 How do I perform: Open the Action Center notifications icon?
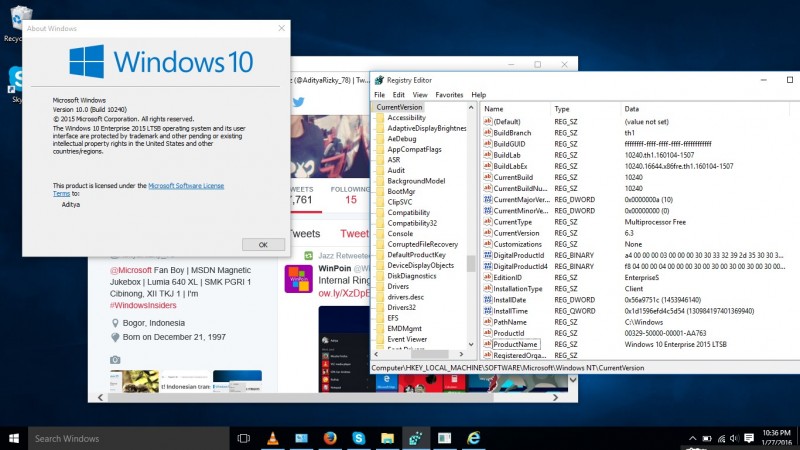(x=749, y=438)
